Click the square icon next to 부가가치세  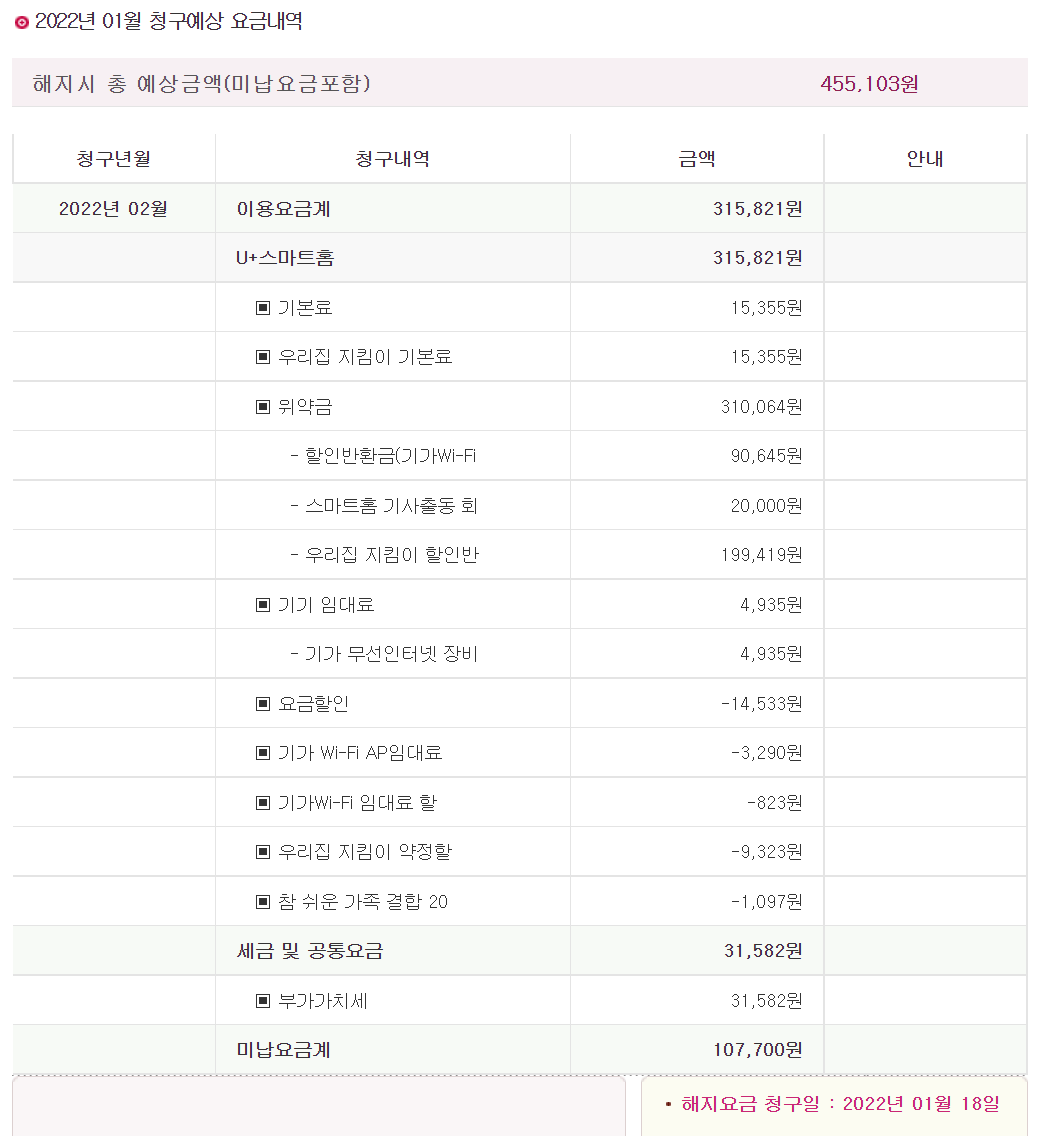click(263, 1001)
